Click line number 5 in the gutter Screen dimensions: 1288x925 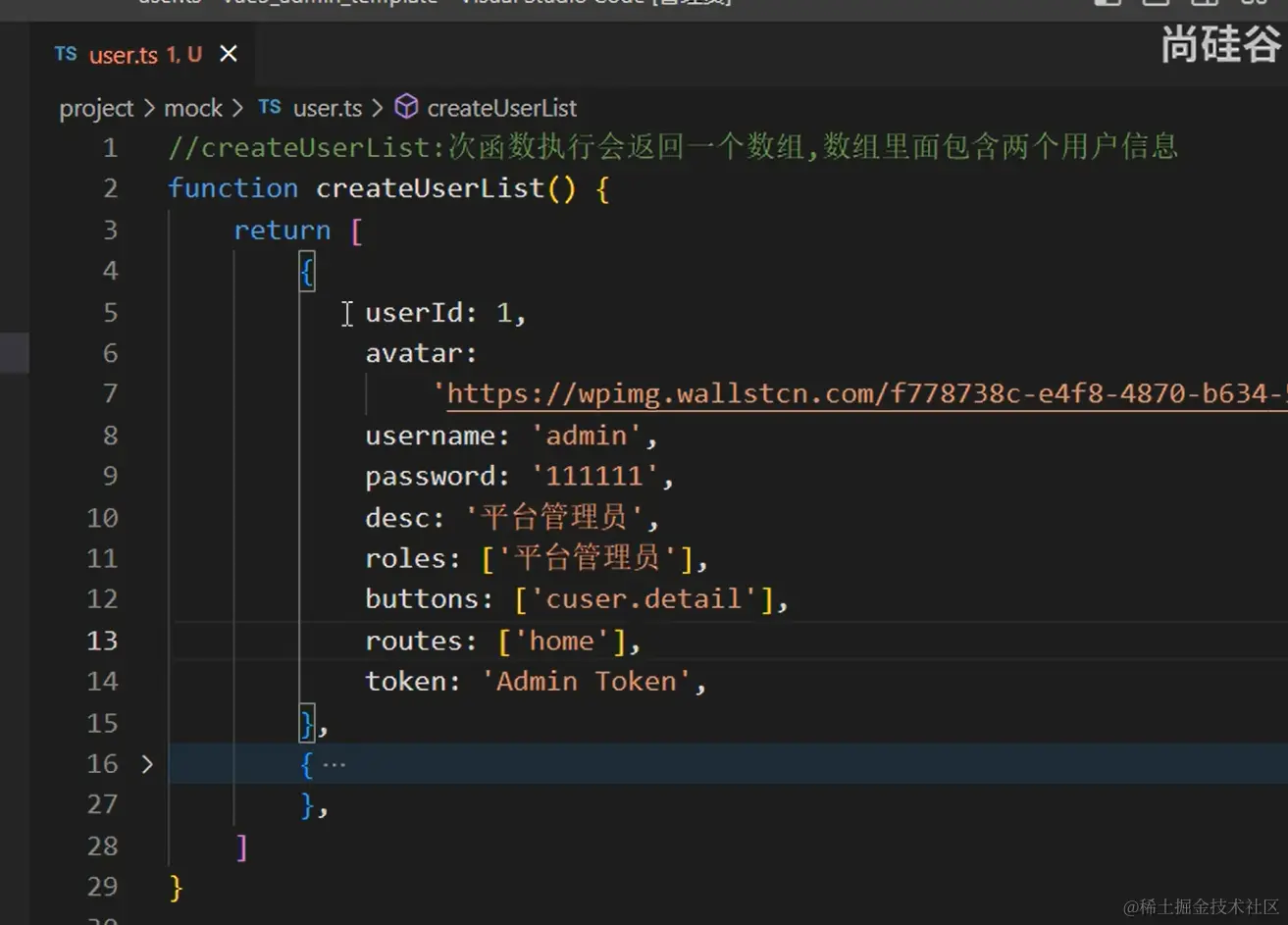(x=110, y=312)
